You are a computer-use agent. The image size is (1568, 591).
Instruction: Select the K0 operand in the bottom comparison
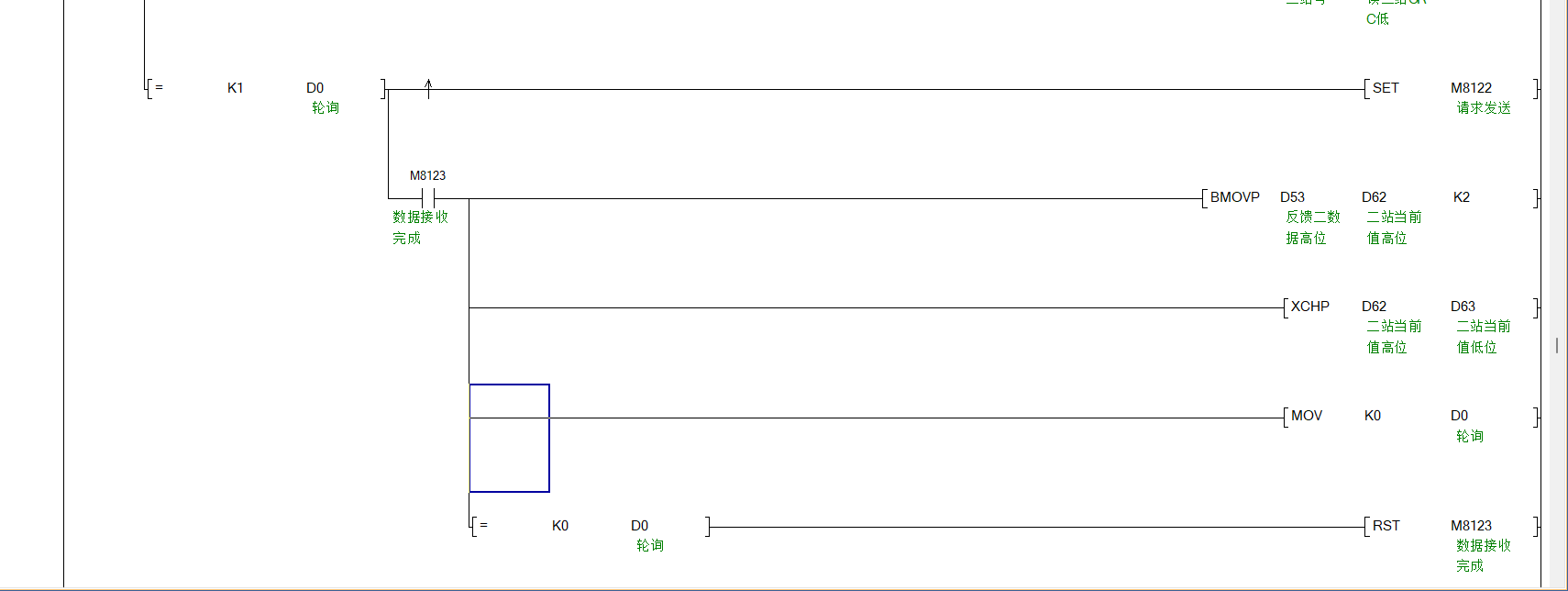[x=560, y=526]
